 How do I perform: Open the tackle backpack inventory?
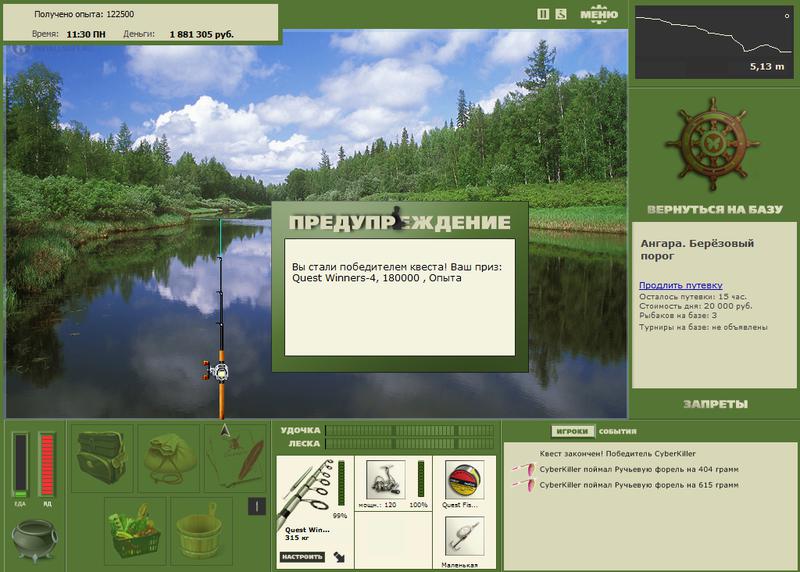coord(102,458)
